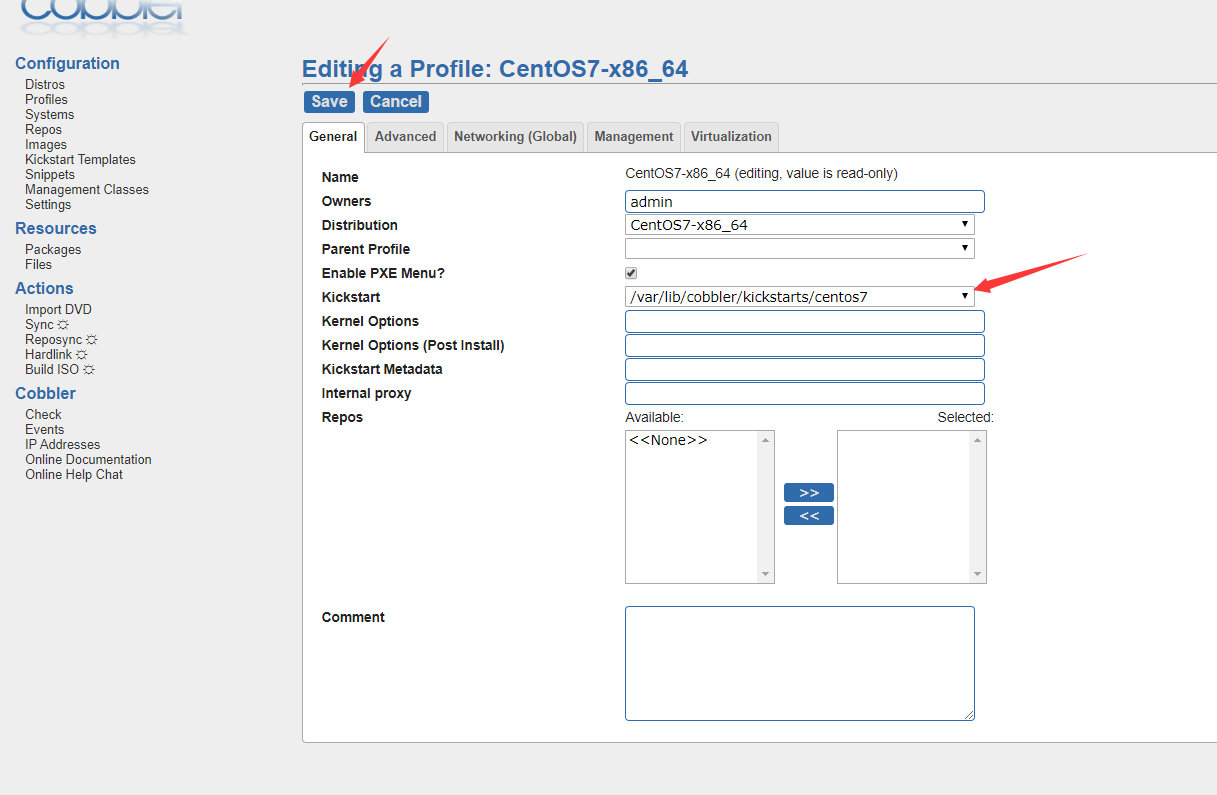Click the gear icon beside Build ISO
Image resolution: width=1217 pixels, height=795 pixels.
pyautogui.click(x=89, y=370)
